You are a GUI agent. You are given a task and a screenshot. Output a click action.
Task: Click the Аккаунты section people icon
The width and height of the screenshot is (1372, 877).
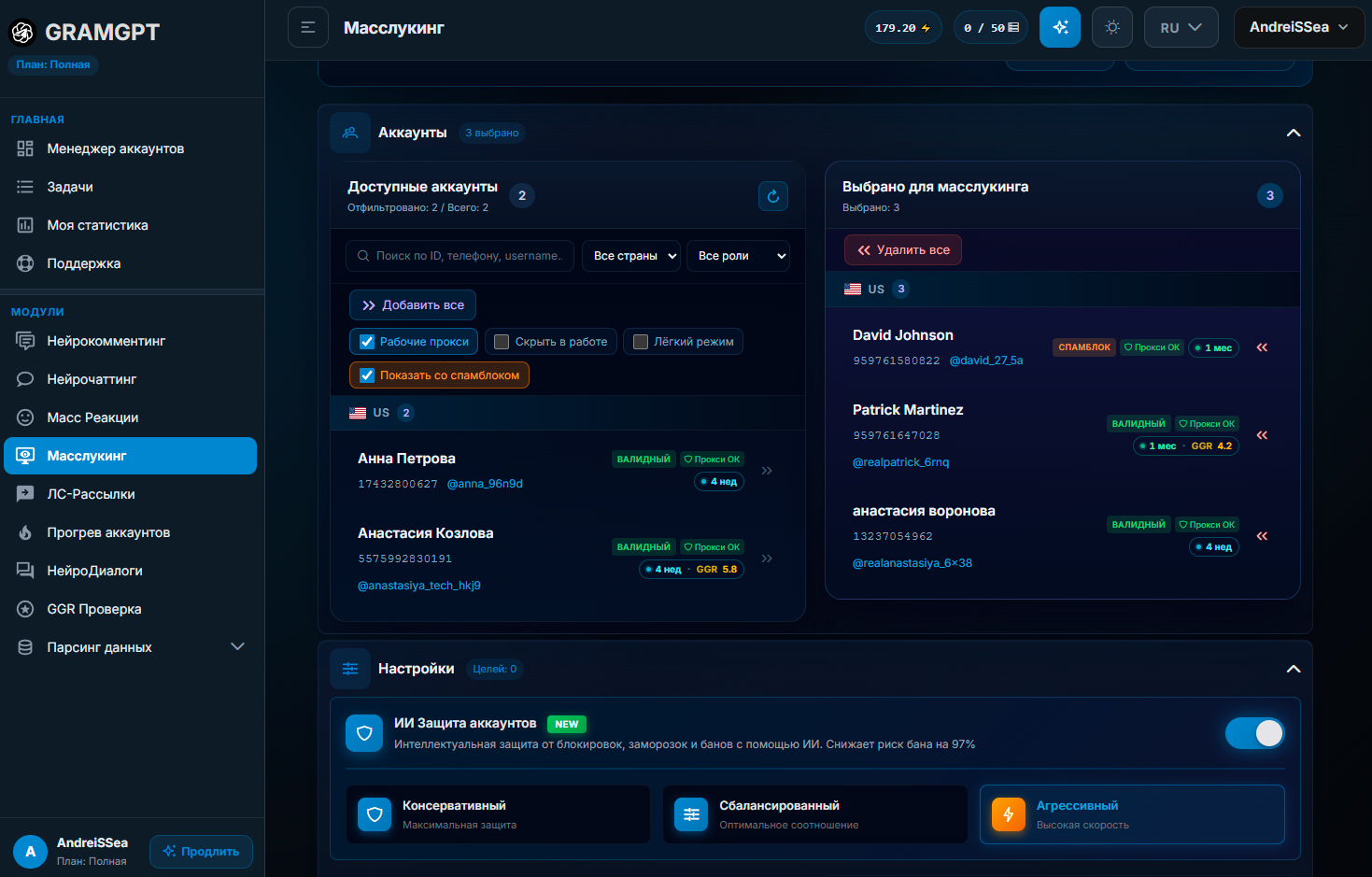[x=350, y=133]
